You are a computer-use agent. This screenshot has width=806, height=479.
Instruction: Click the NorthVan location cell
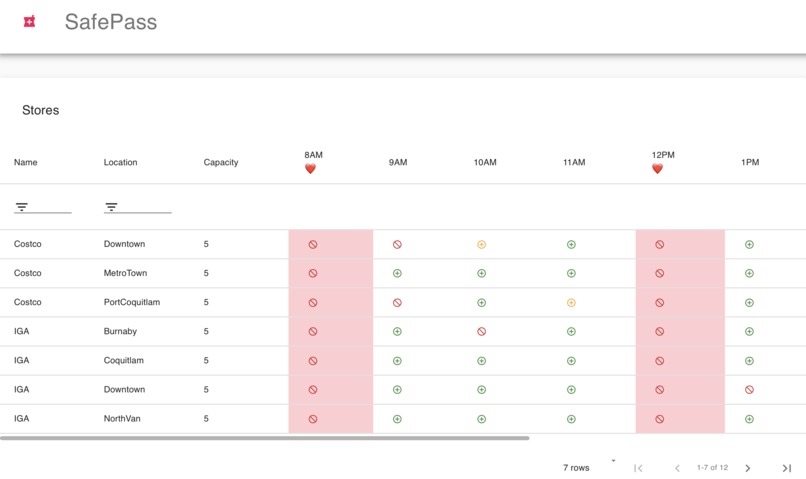point(122,418)
